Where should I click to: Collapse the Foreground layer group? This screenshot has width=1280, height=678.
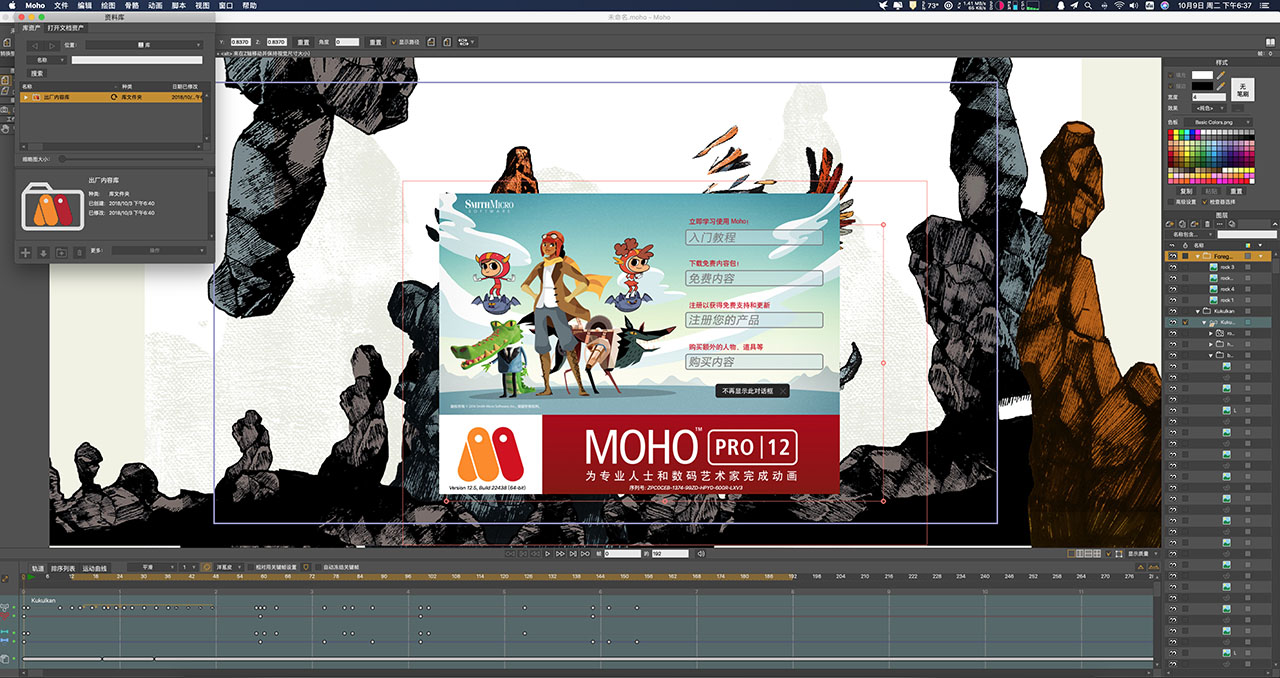pyautogui.click(x=1197, y=256)
